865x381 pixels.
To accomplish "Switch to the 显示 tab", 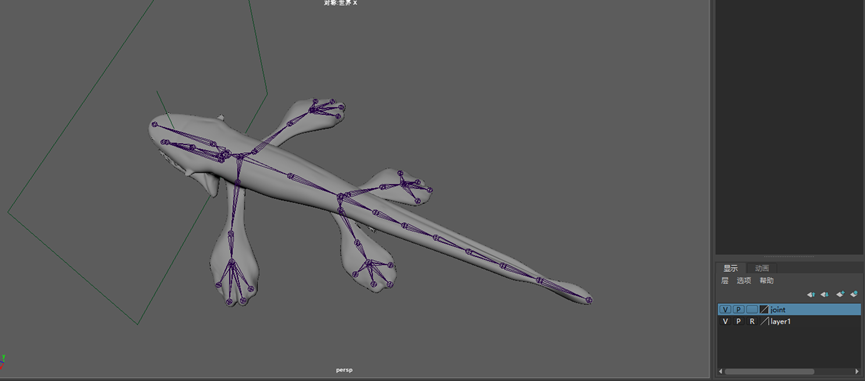I will pos(730,269).
